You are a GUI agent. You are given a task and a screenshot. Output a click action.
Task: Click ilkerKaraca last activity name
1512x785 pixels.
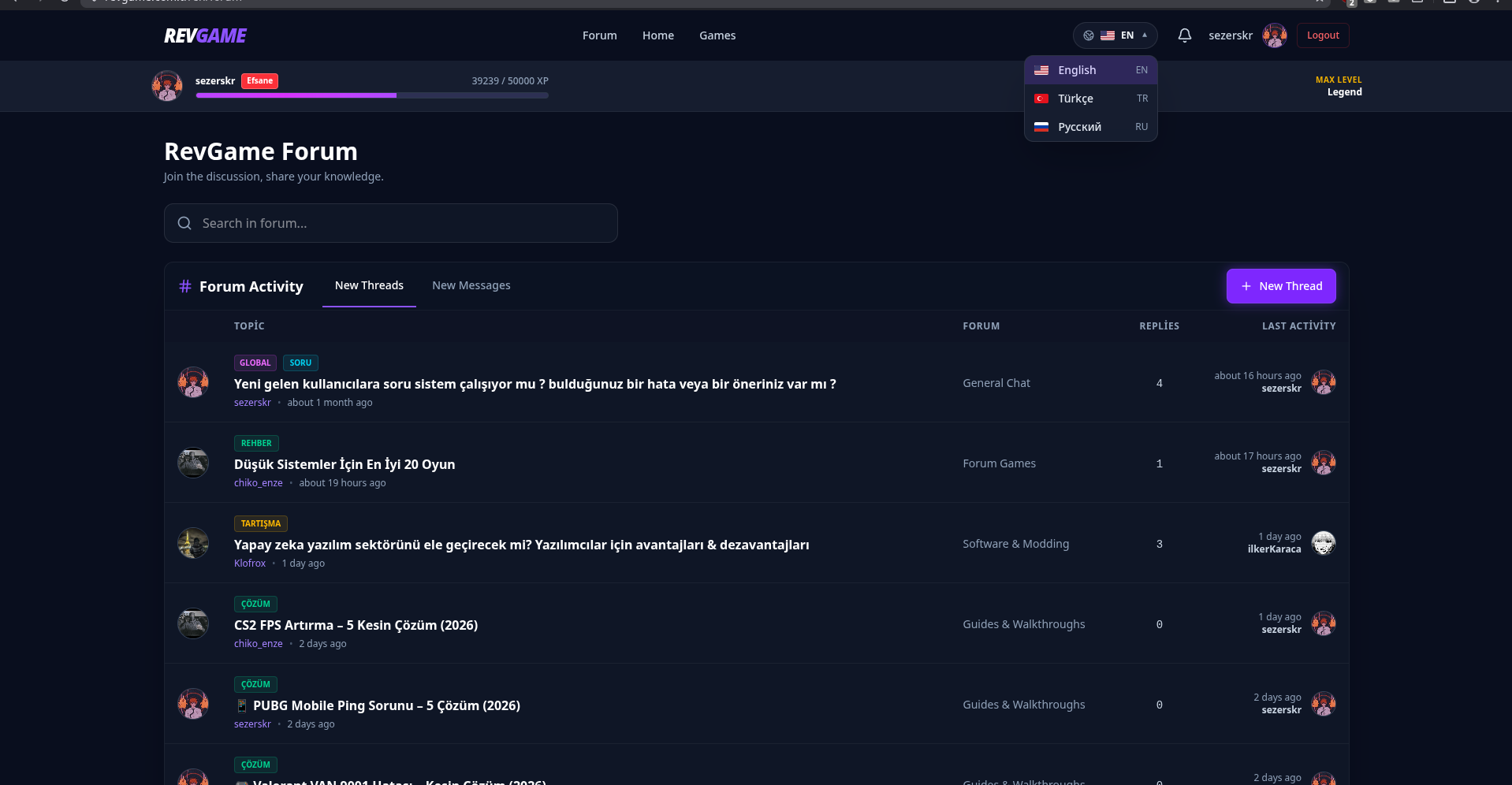(1274, 549)
